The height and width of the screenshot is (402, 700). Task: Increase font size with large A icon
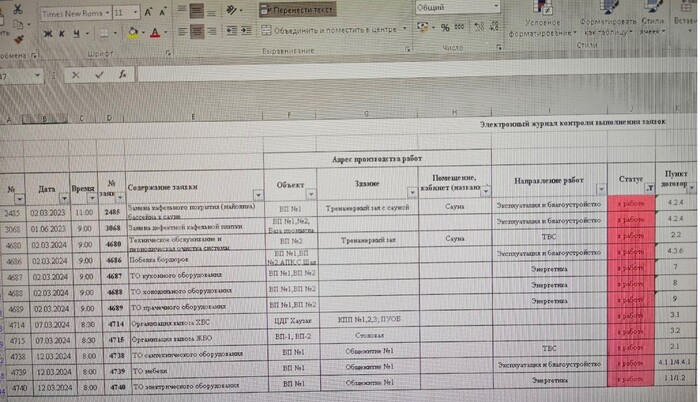(x=148, y=13)
